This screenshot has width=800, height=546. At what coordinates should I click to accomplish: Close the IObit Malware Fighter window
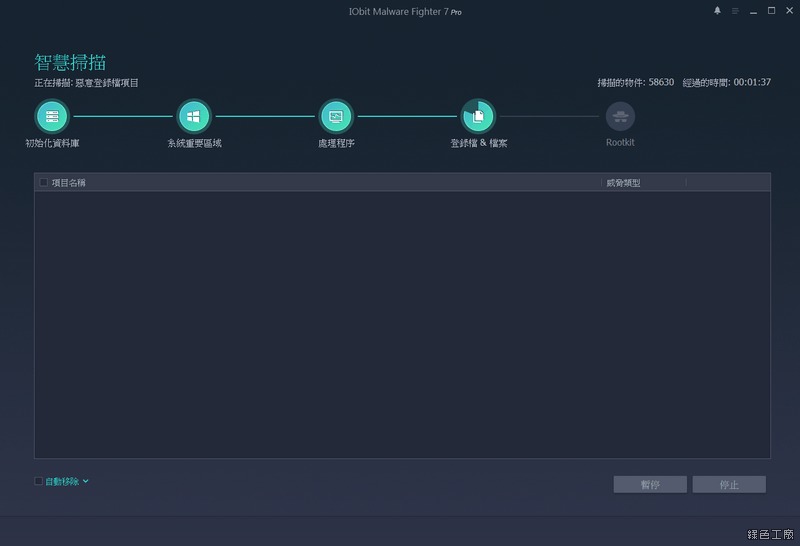789,11
